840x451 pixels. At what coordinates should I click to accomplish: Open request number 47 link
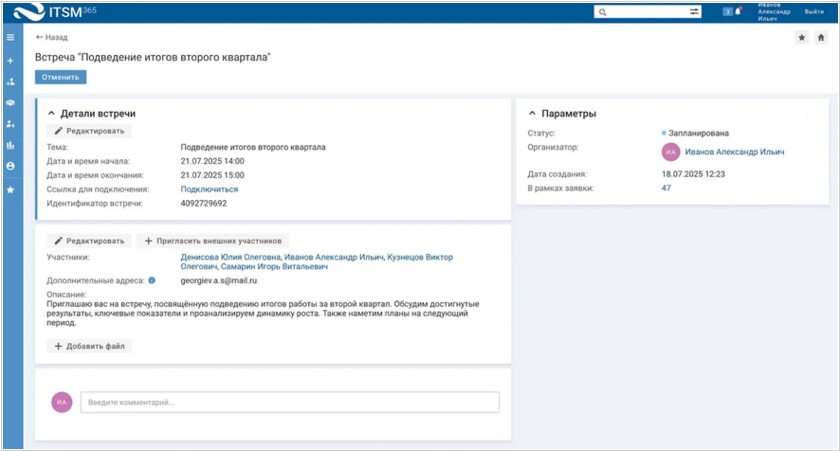pos(666,188)
